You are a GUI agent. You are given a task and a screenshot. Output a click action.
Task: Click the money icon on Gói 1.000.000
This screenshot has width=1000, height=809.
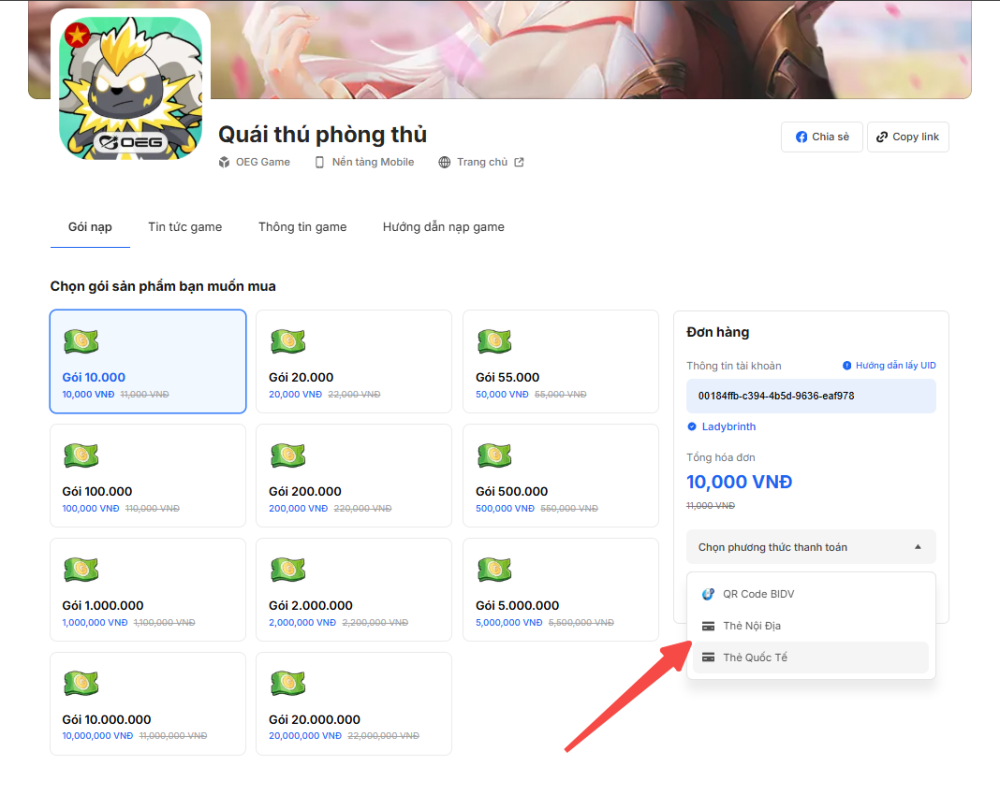[x=81, y=570]
